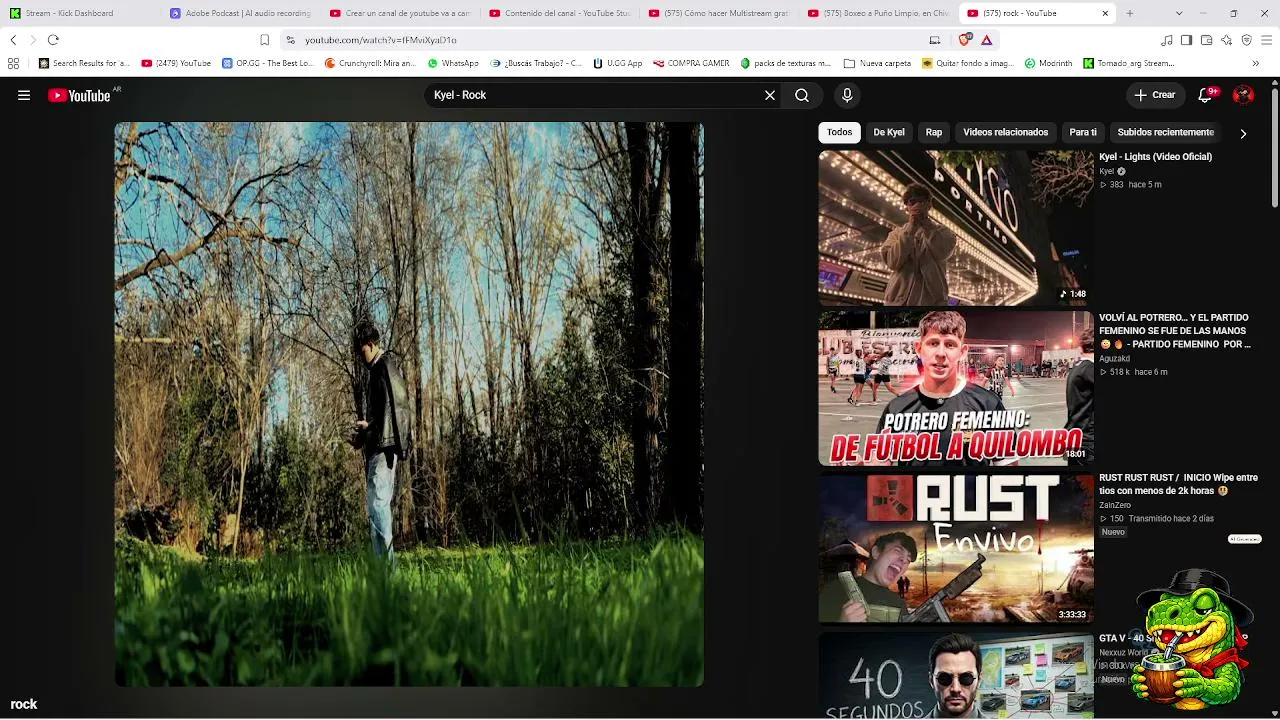
Task: Toggle the browser sidebar panel icon
Action: (x=1186, y=40)
